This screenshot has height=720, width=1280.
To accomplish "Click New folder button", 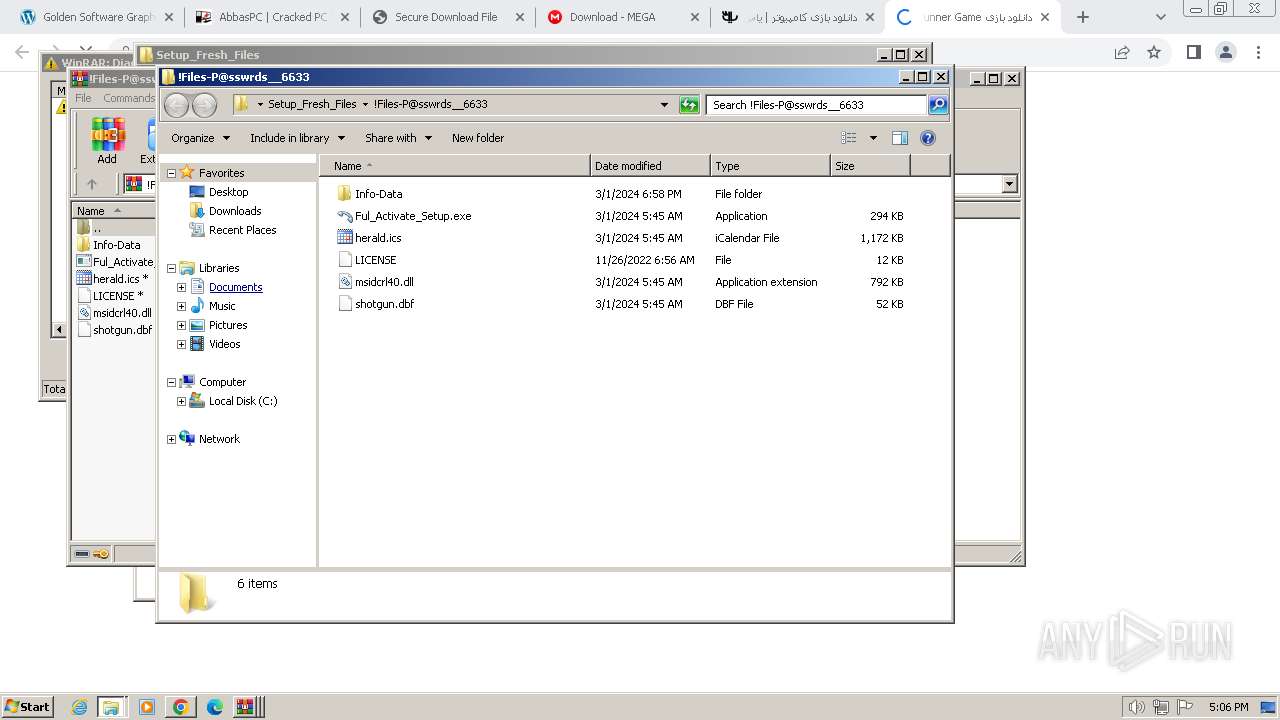I will click(x=478, y=138).
